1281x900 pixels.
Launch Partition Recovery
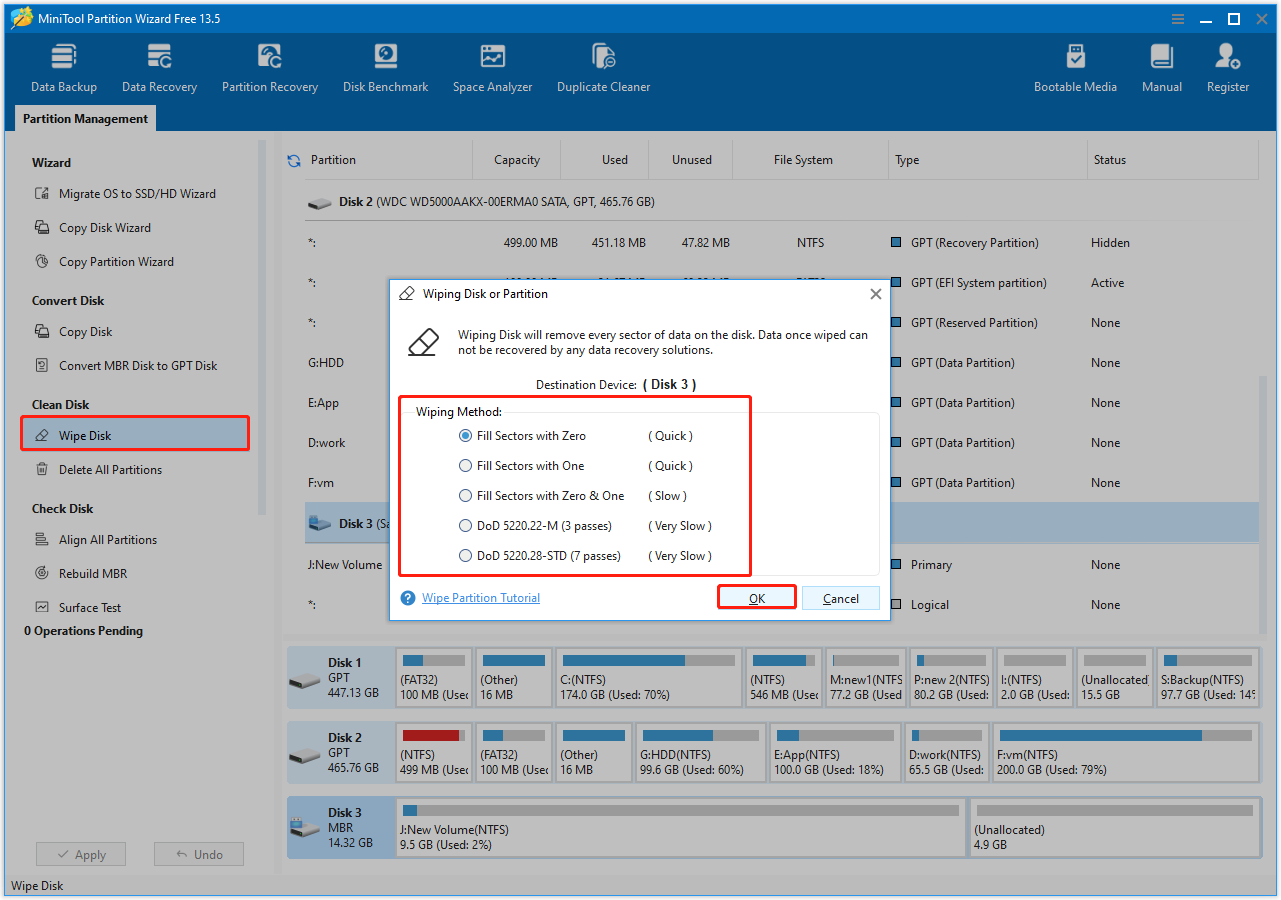click(269, 65)
